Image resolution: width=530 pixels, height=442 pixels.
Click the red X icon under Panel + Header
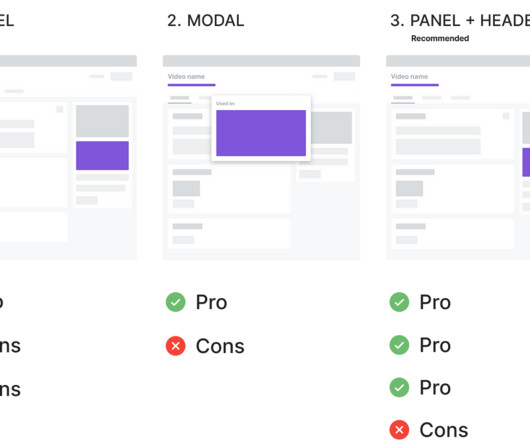(x=399, y=430)
